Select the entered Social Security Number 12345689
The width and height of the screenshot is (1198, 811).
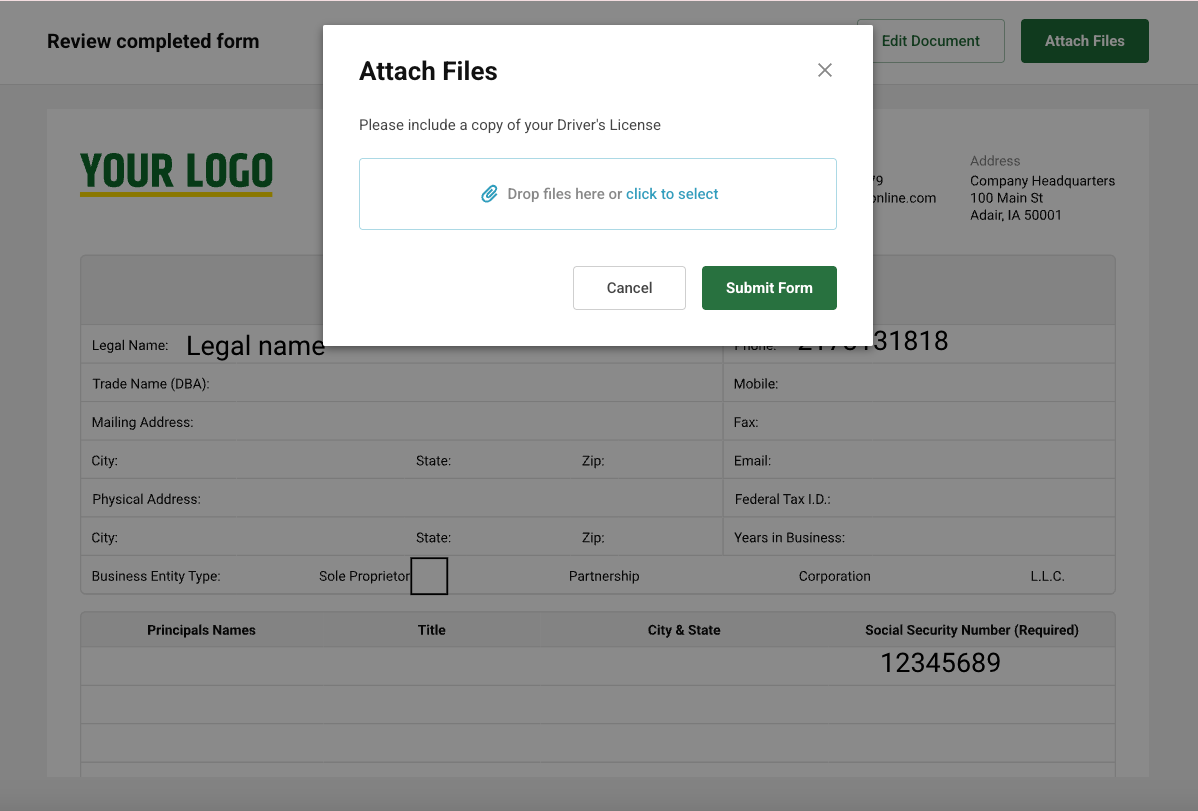pos(939,661)
